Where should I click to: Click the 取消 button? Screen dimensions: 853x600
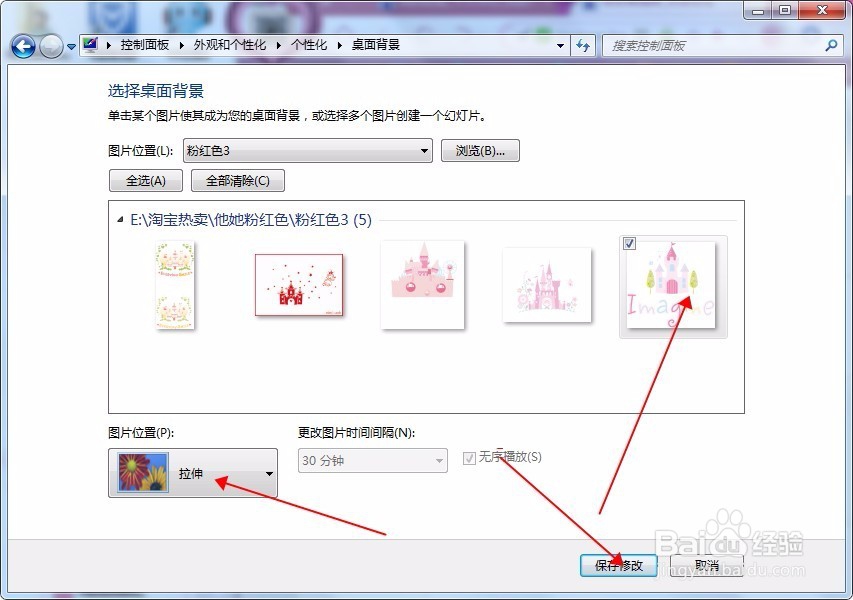[x=707, y=565]
